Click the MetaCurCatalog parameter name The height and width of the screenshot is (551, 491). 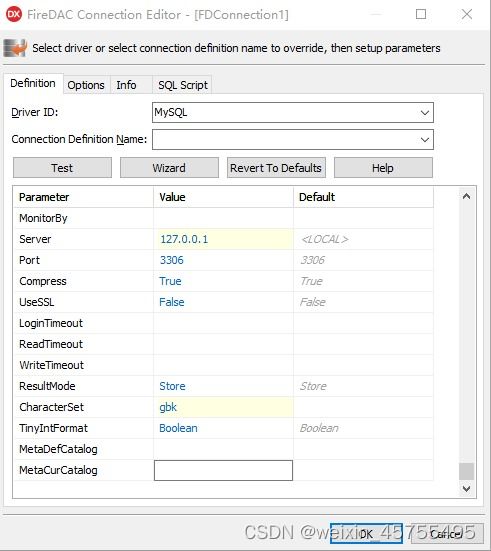58,470
